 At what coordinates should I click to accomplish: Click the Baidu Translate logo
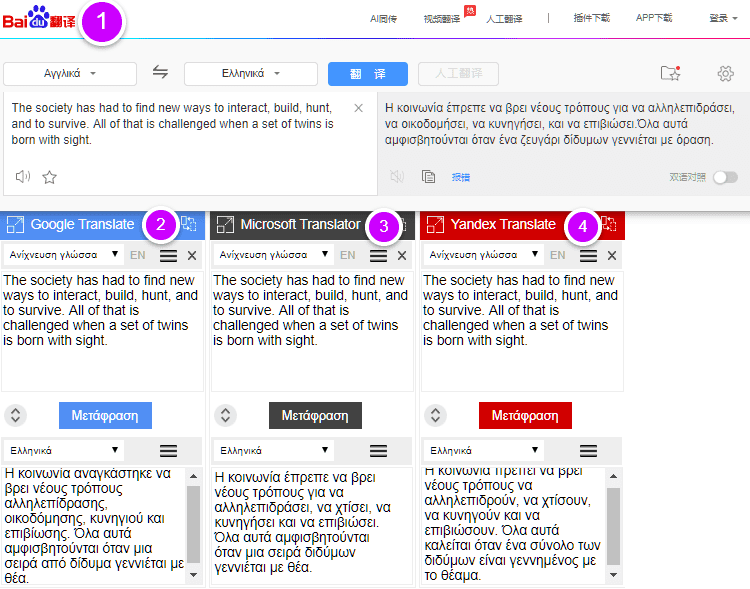[x=39, y=18]
